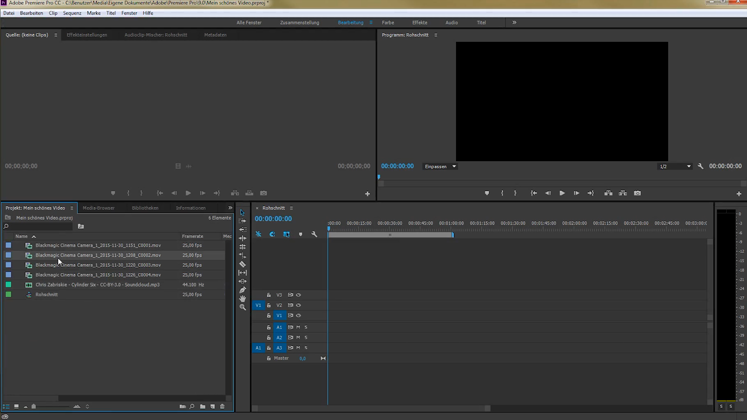
Task: Step forward one frame in Program monitor
Action: pos(576,193)
